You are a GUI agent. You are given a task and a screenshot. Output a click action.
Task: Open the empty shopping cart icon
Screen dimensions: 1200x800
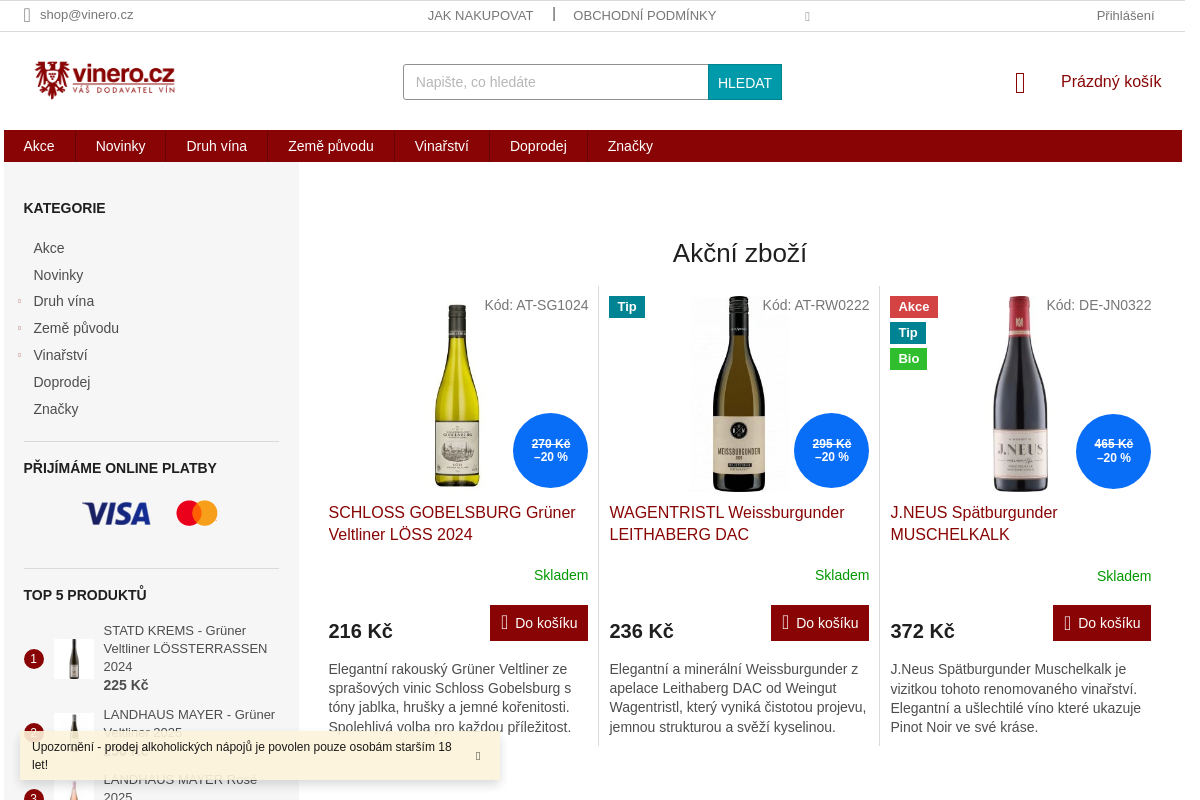pyautogui.click(x=1020, y=83)
